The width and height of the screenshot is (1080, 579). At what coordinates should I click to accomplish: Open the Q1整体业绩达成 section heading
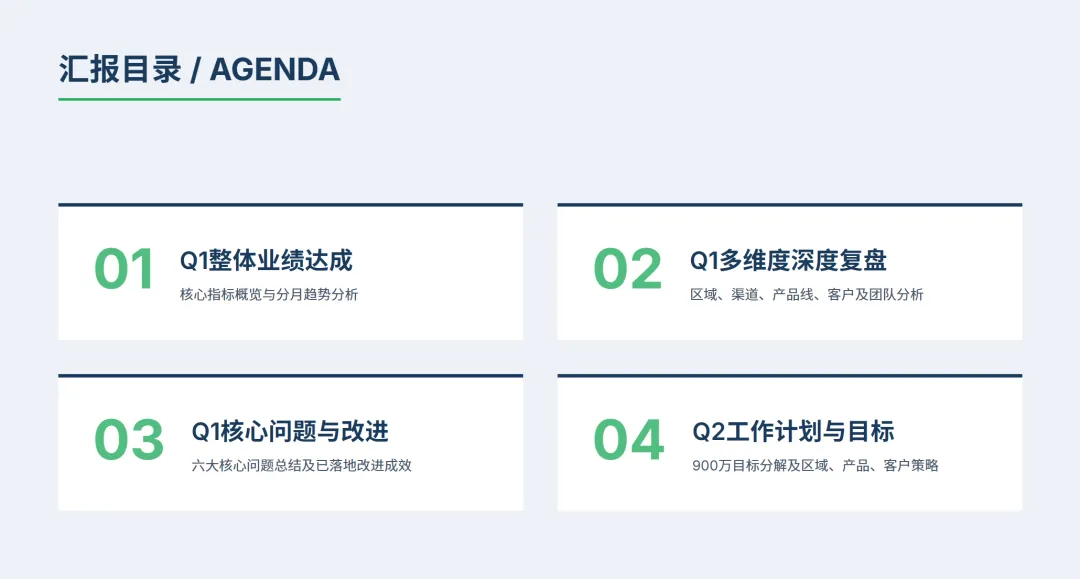pyautogui.click(x=266, y=261)
